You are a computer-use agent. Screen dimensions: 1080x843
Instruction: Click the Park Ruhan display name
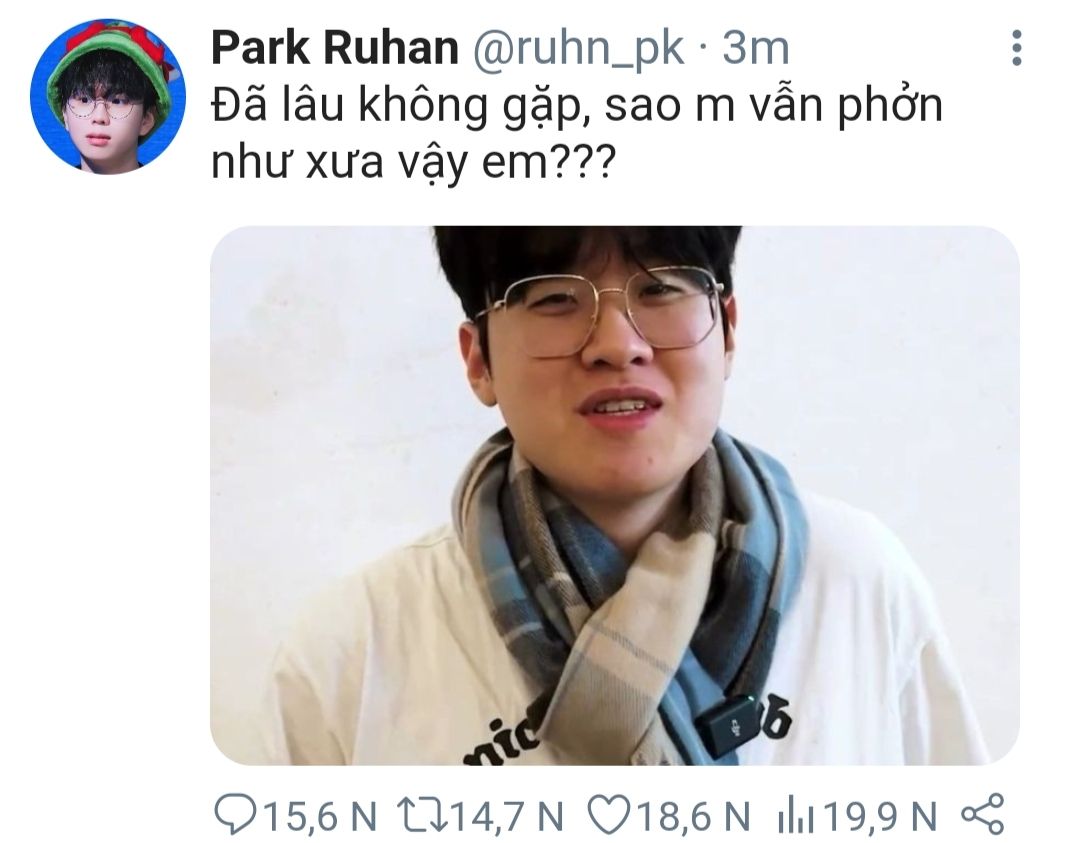click(335, 48)
